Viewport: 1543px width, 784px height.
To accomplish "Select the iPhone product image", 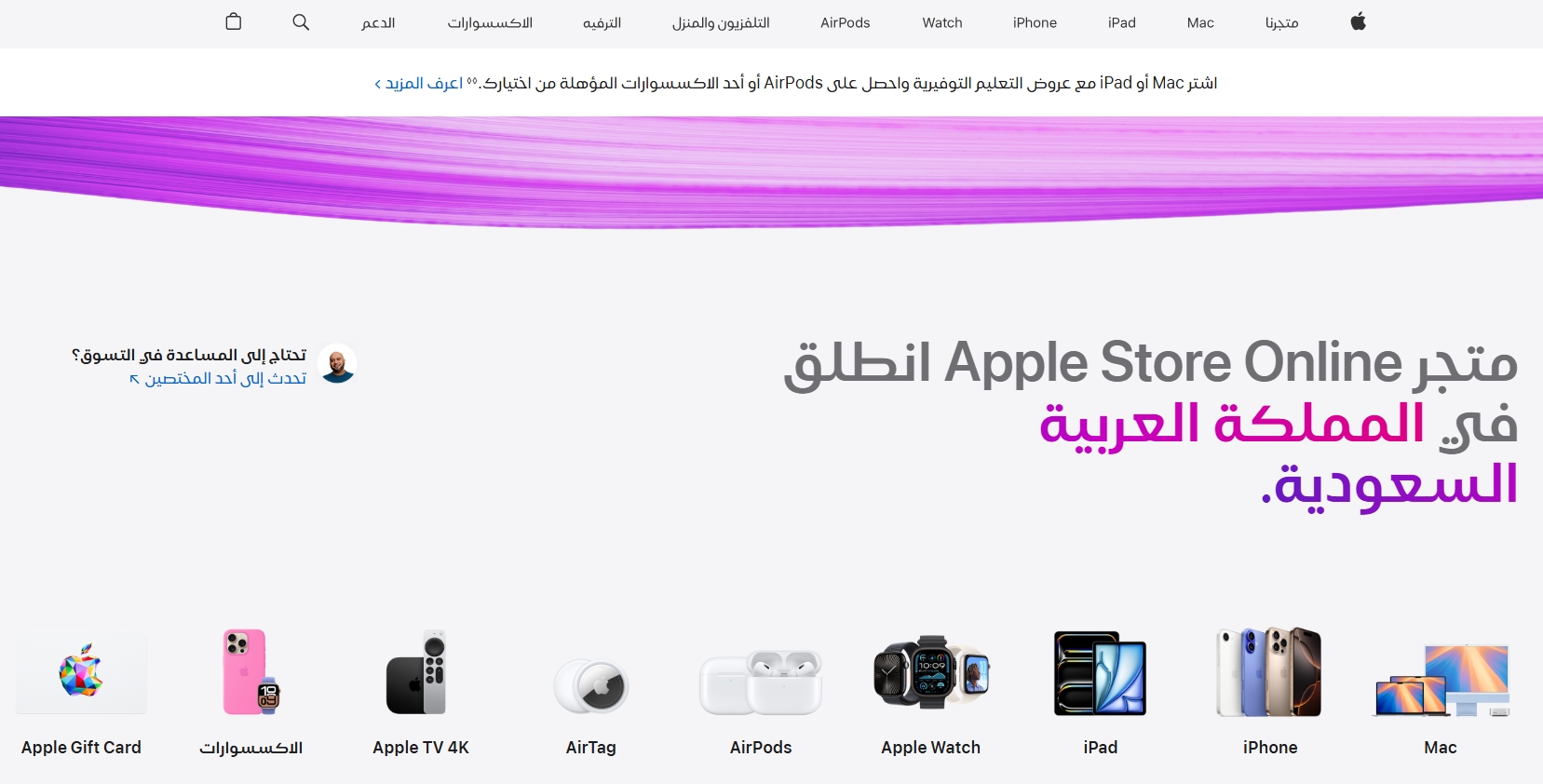I will click(1269, 672).
